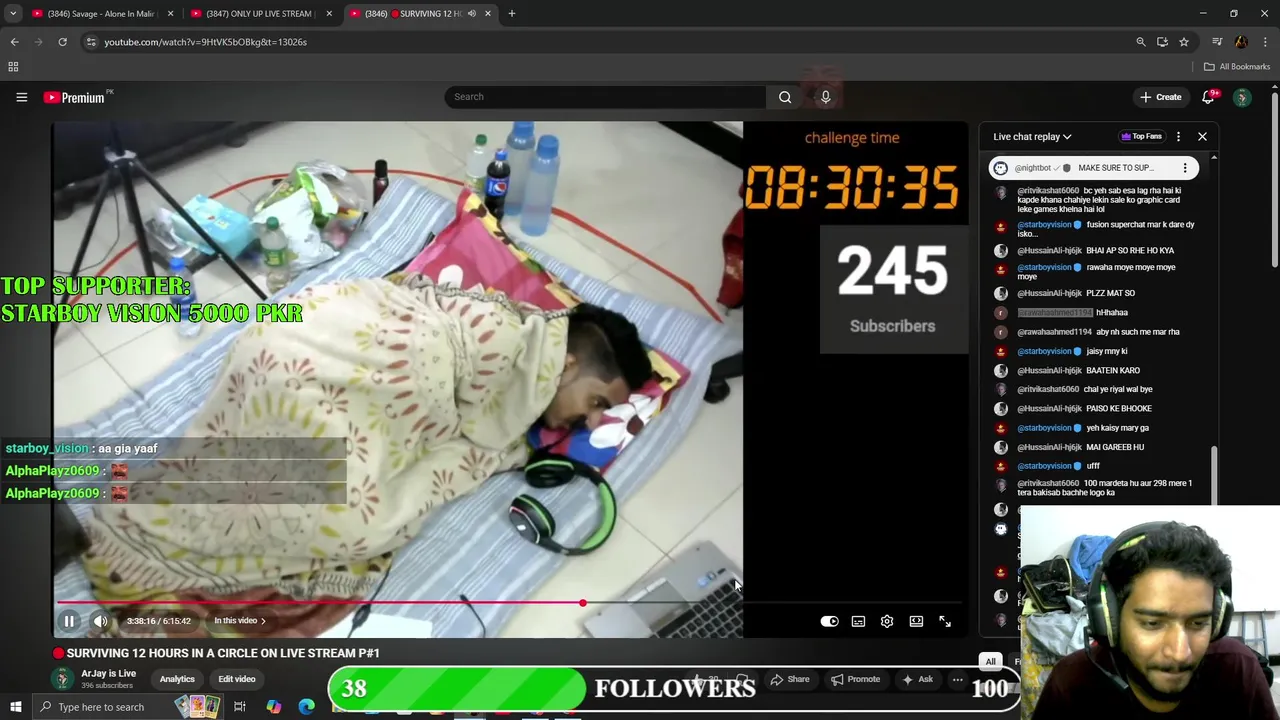This screenshot has width=1280, height=720.
Task: Open the Chrome profile avatar
Action: coord(1241,42)
